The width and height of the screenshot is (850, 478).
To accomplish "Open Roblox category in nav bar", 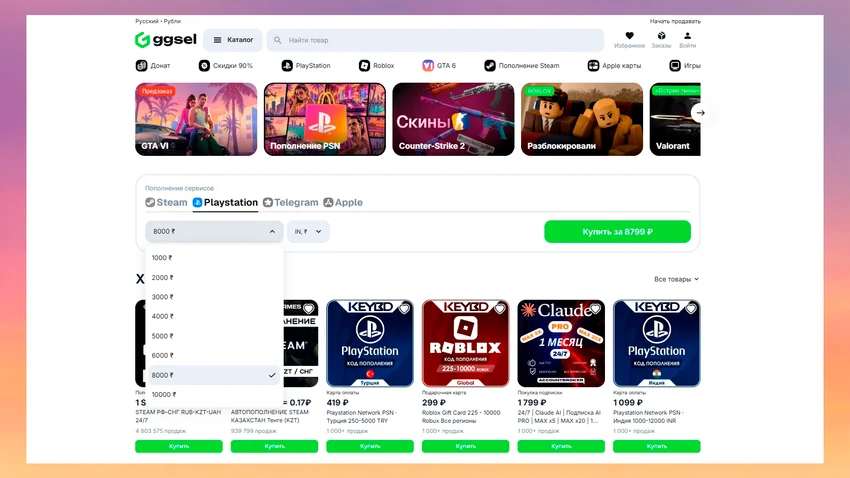I will pos(376,66).
